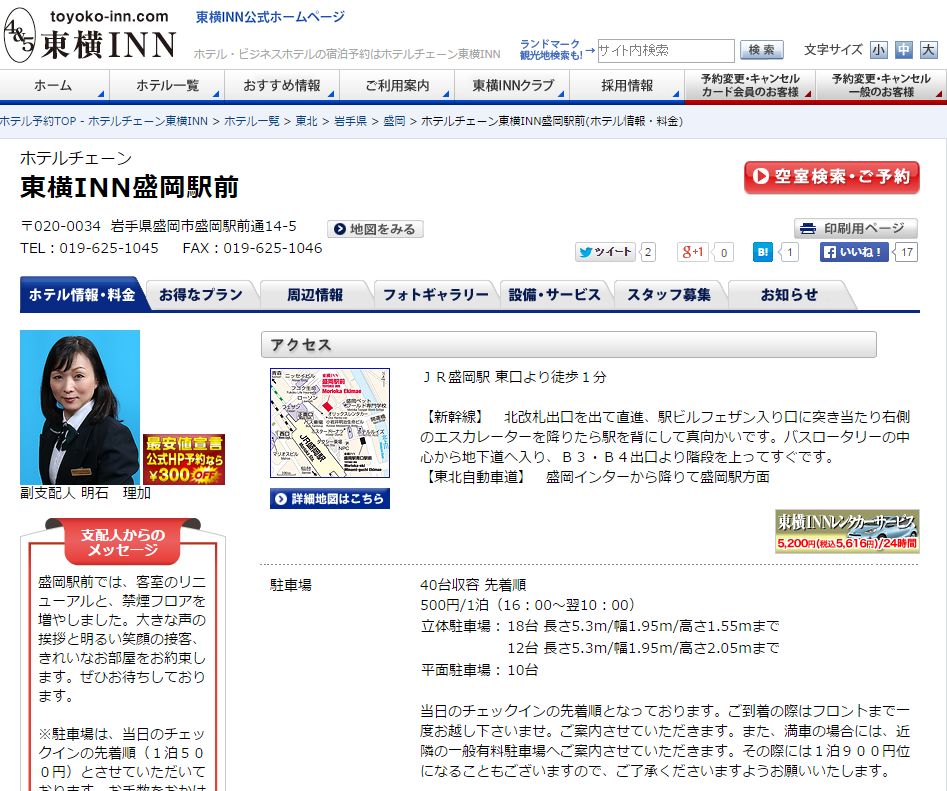This screenshot has height=791, width=947.
Task: Click the Google +1 share button
Action: point(693,252)
